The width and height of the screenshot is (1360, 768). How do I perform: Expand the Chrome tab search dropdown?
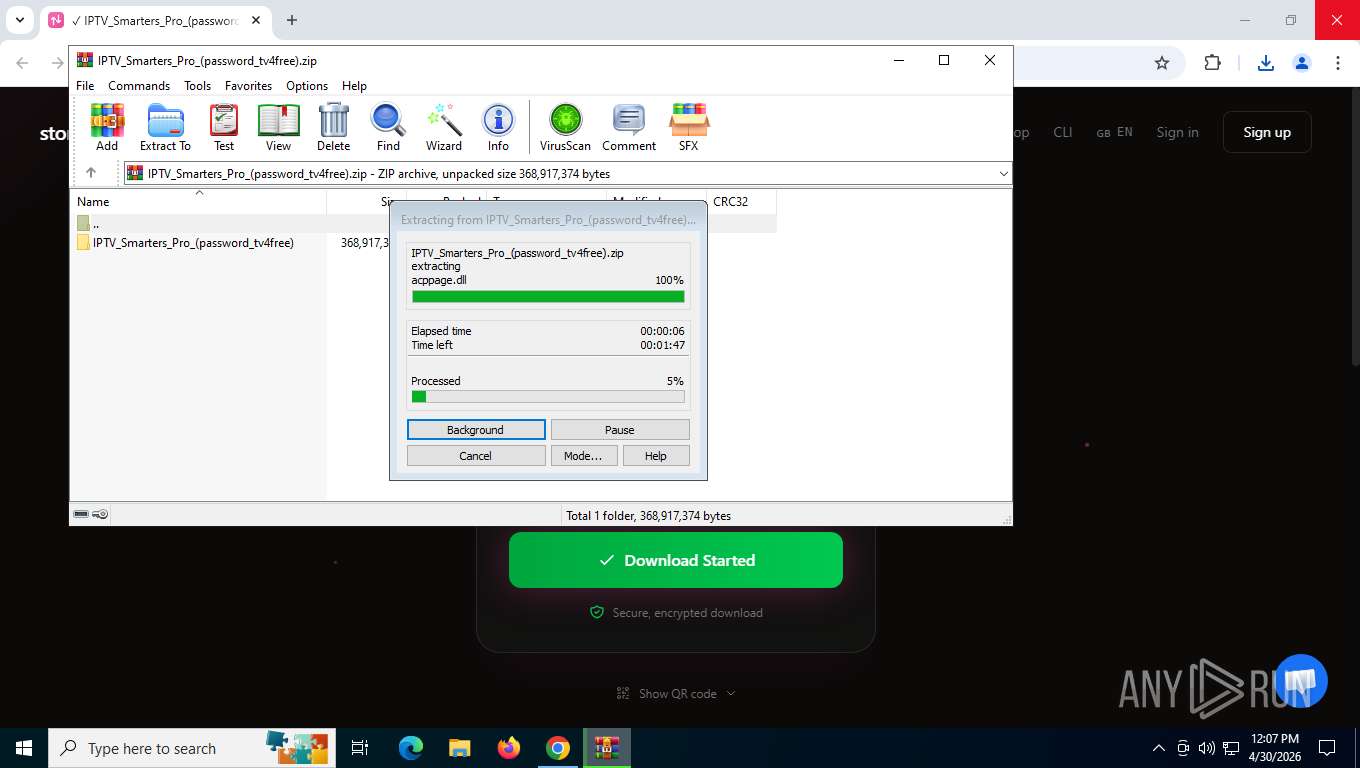20,20
